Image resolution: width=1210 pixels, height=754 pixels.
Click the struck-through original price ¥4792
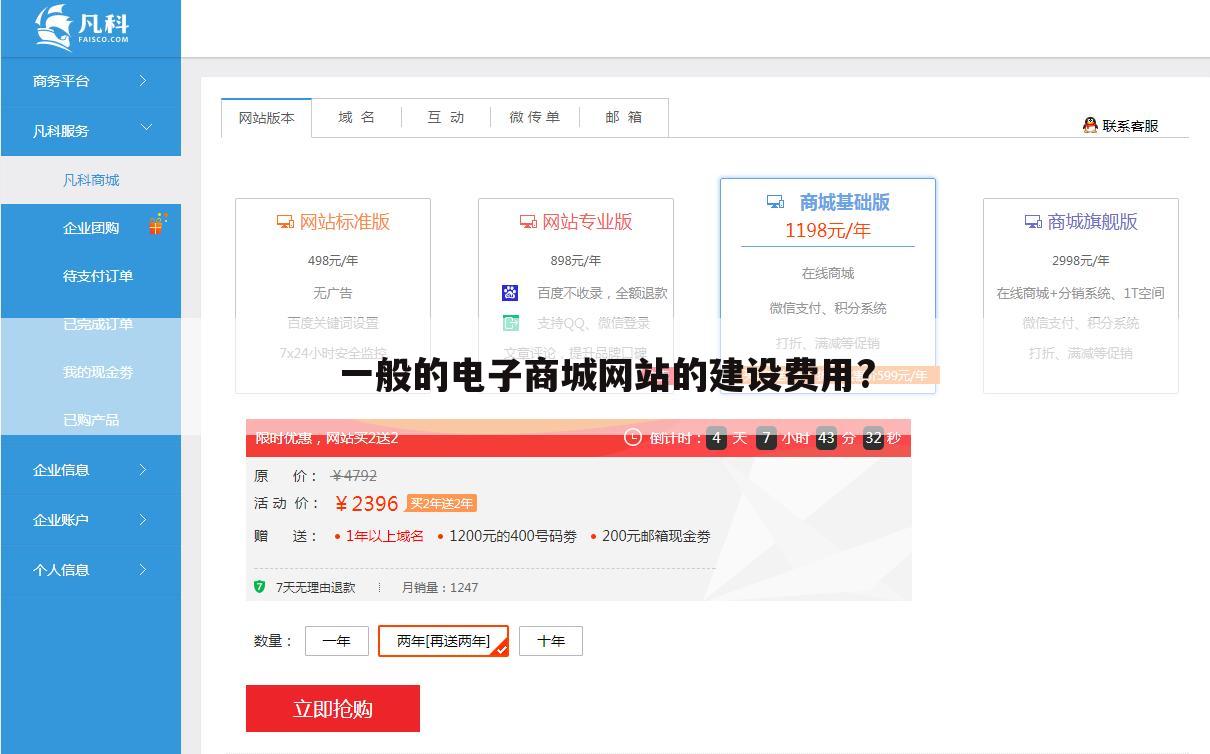pos(354,476)
